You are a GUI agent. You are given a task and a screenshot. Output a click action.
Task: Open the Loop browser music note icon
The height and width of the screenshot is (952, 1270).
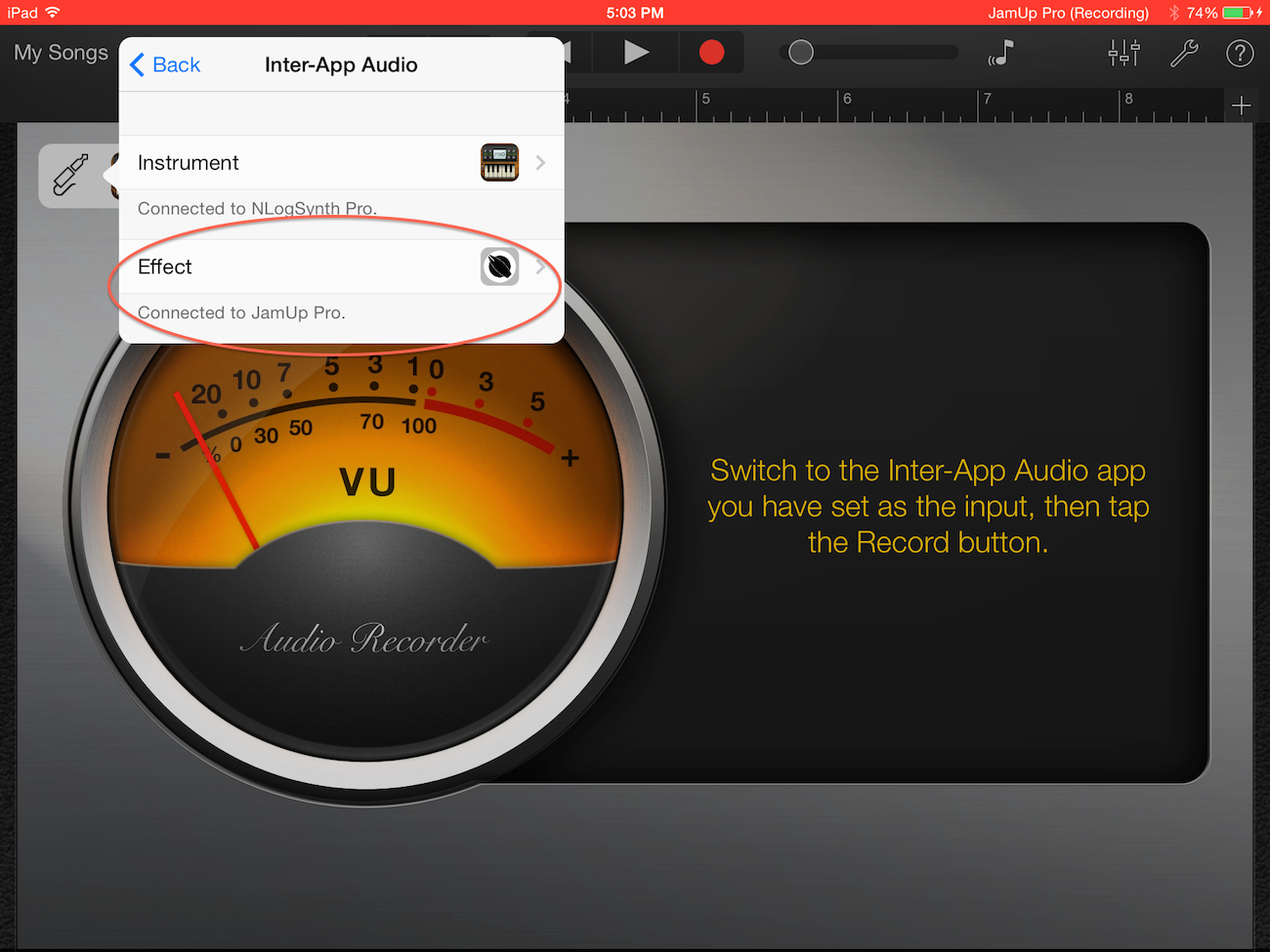(1001, 52)
